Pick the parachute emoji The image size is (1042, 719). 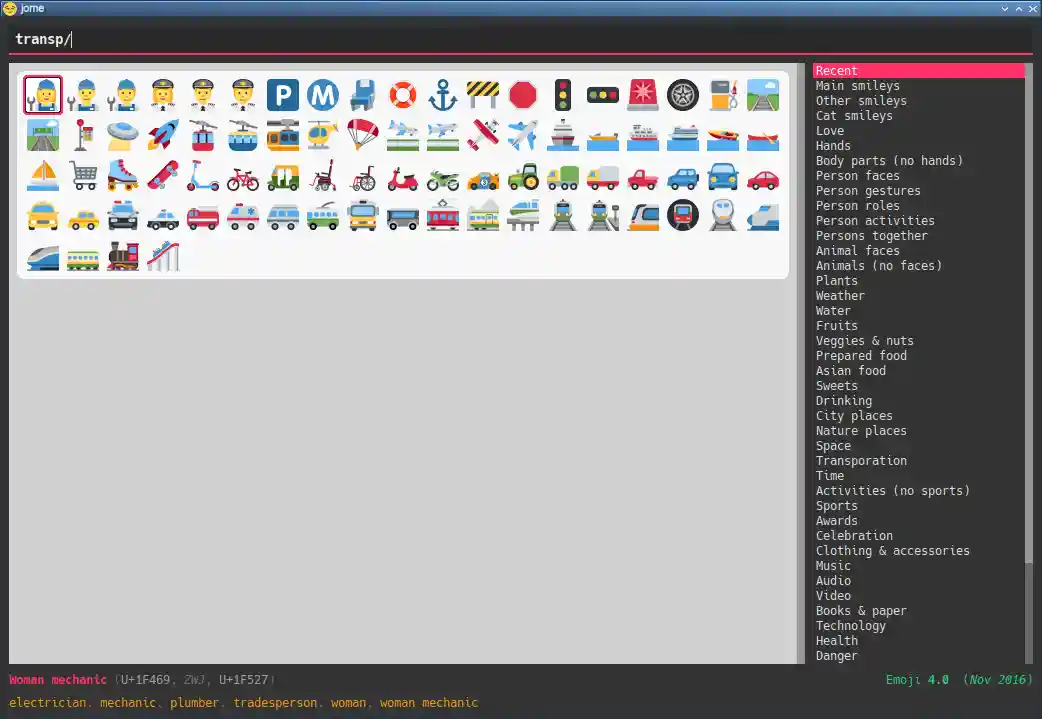(363, 135)
